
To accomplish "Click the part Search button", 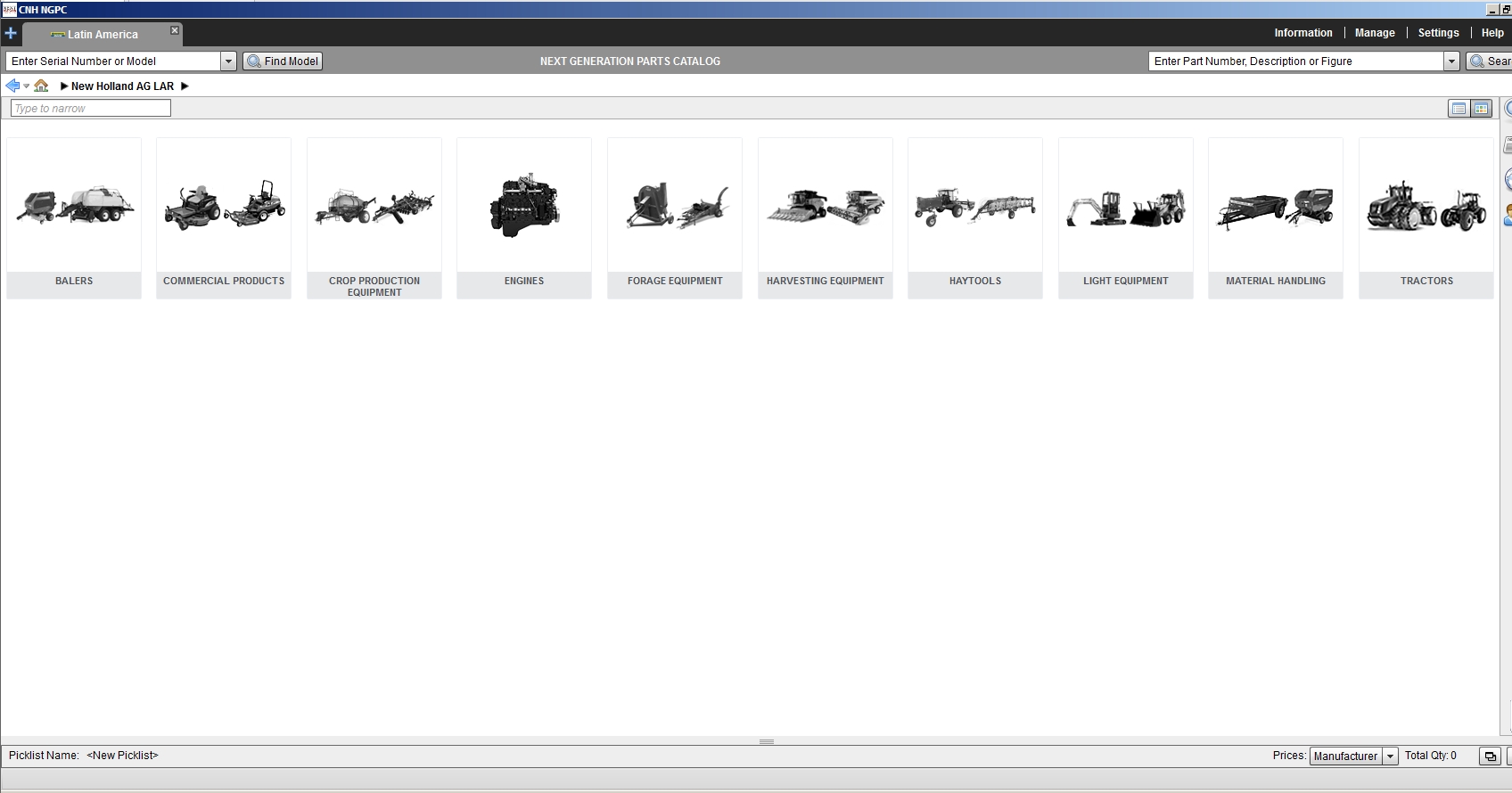I will [x=1490, y=61].
